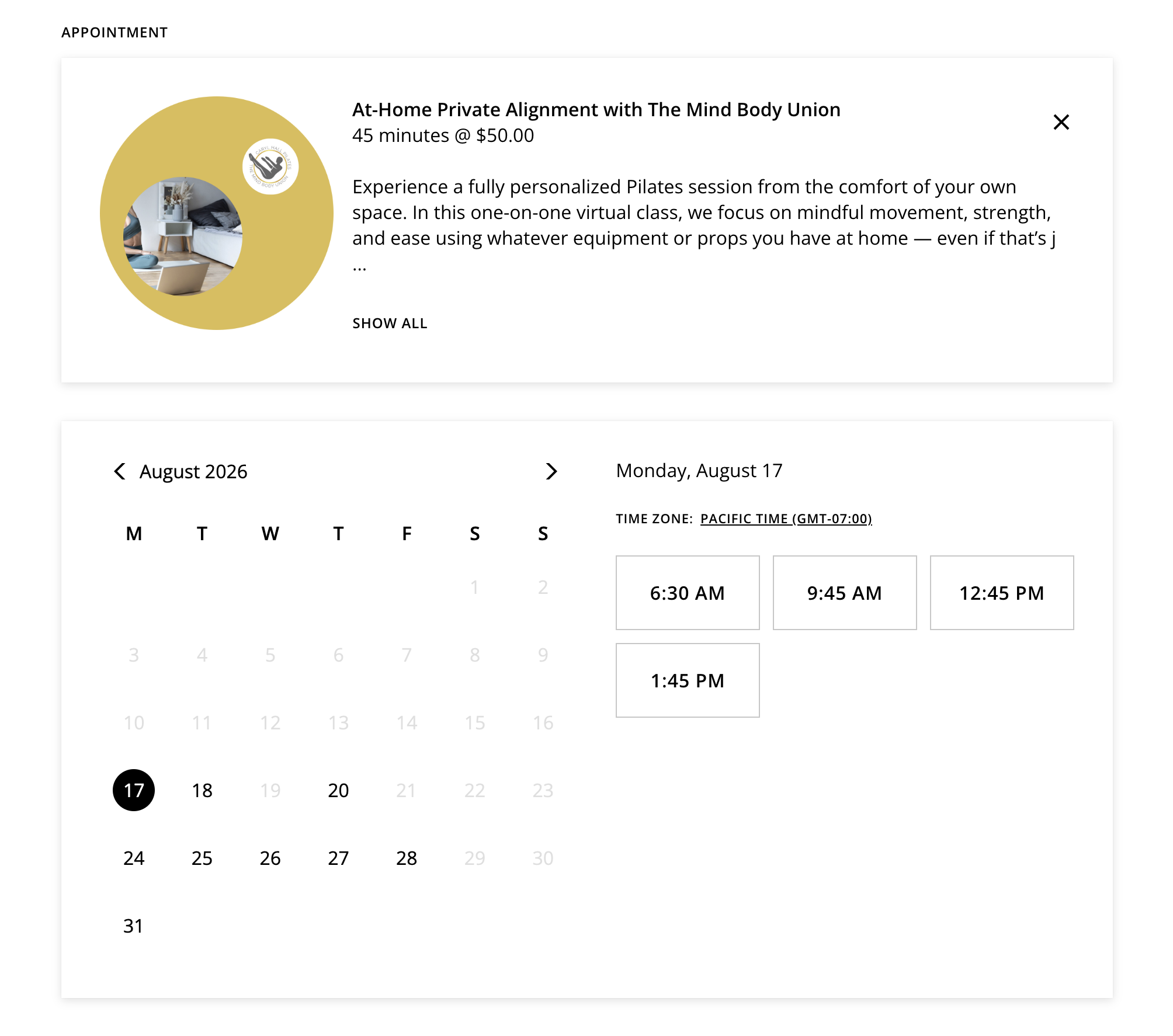Click the August 2026 month label

coord(193,471)
